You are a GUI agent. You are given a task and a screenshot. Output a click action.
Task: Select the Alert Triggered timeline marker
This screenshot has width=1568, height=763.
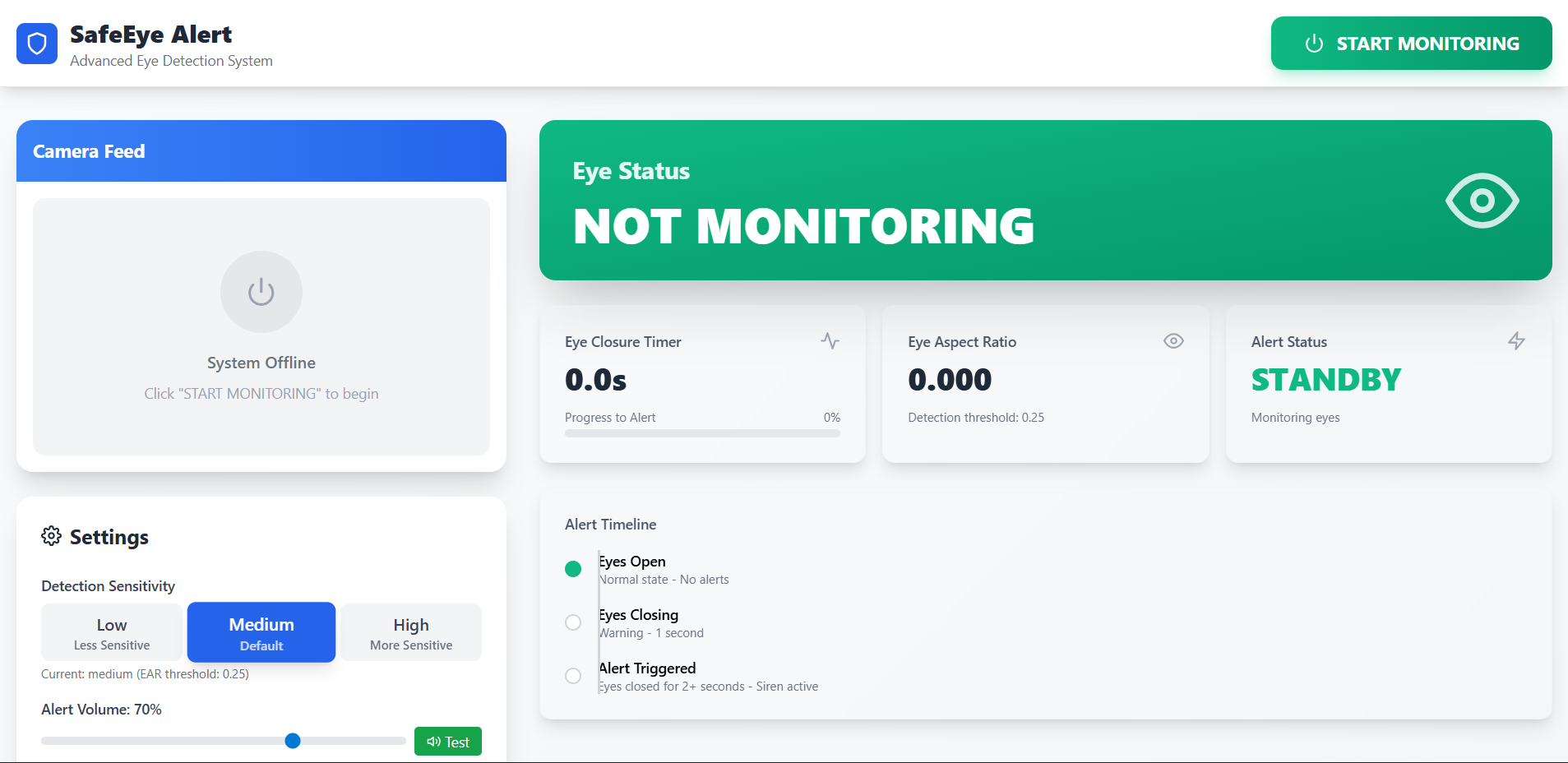coord(573,676)
